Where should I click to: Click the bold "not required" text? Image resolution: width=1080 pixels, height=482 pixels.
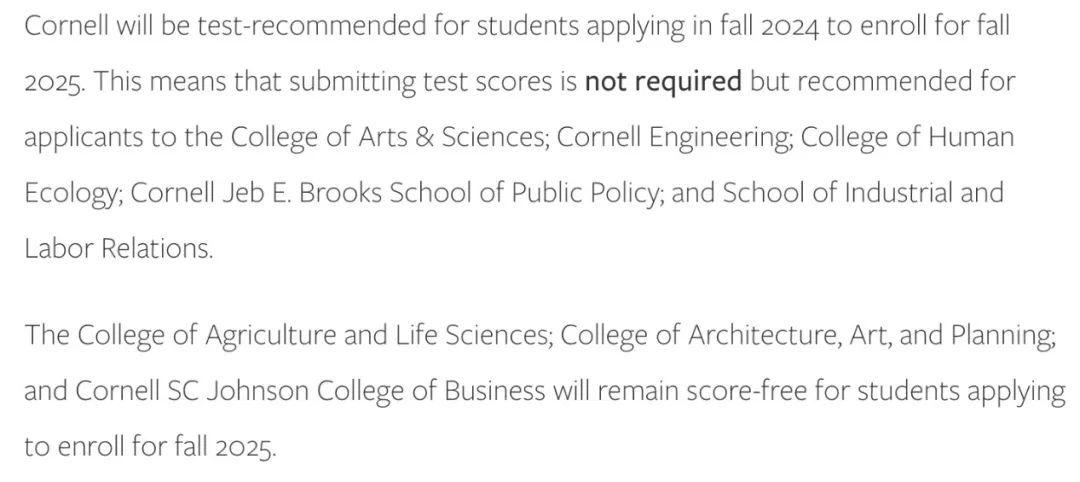662,81
